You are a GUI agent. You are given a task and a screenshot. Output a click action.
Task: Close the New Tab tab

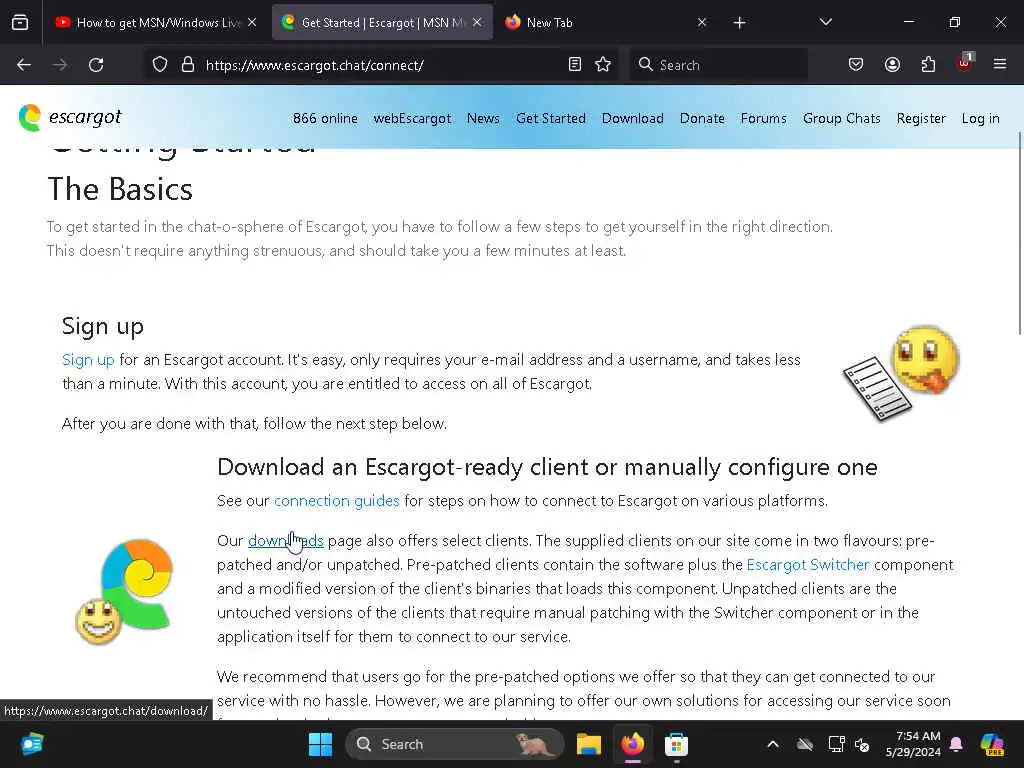(702, 22)
